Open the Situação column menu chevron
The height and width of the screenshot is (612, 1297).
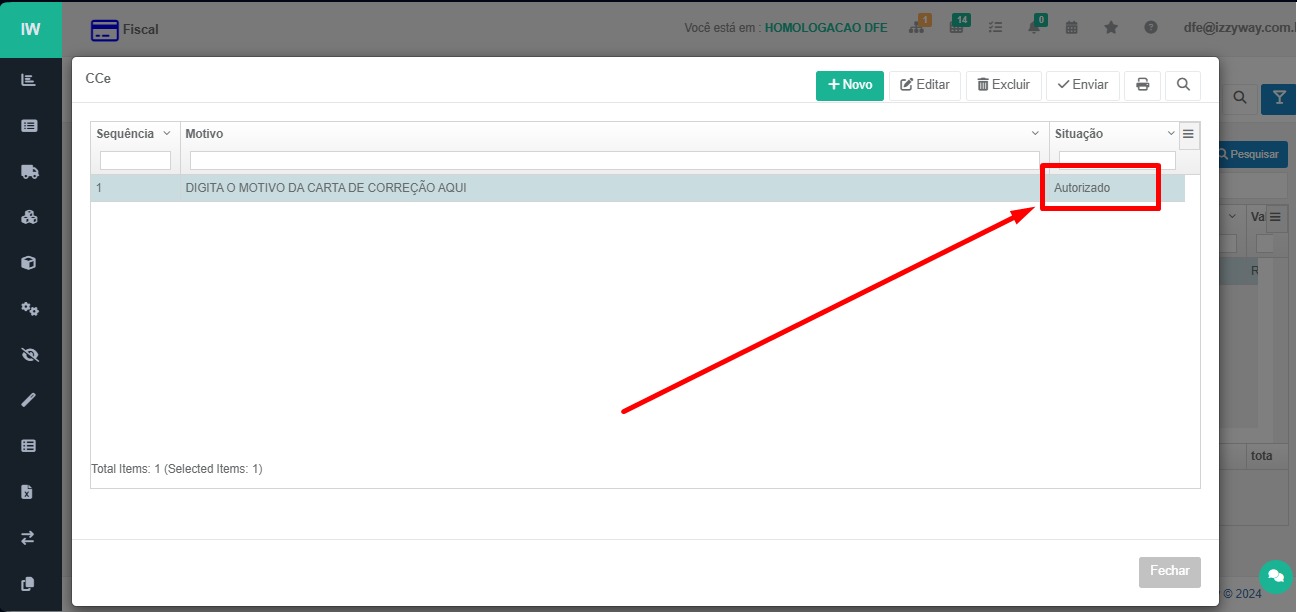coord(1171,134)
